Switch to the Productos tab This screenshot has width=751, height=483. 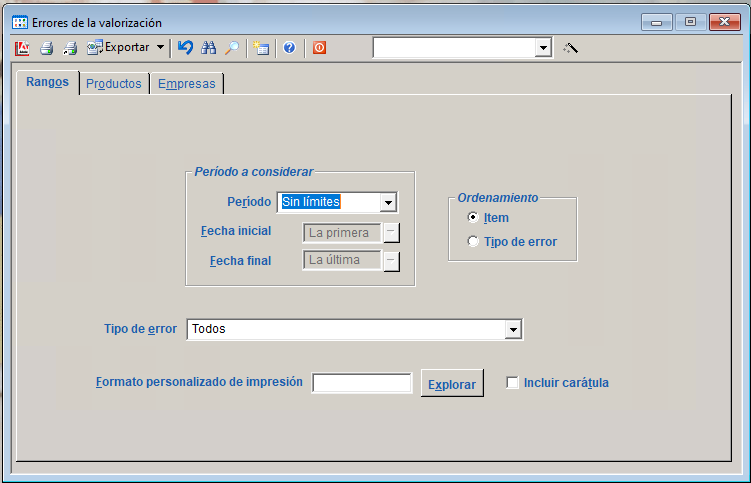pyautogui.click(x=114, y=84)
